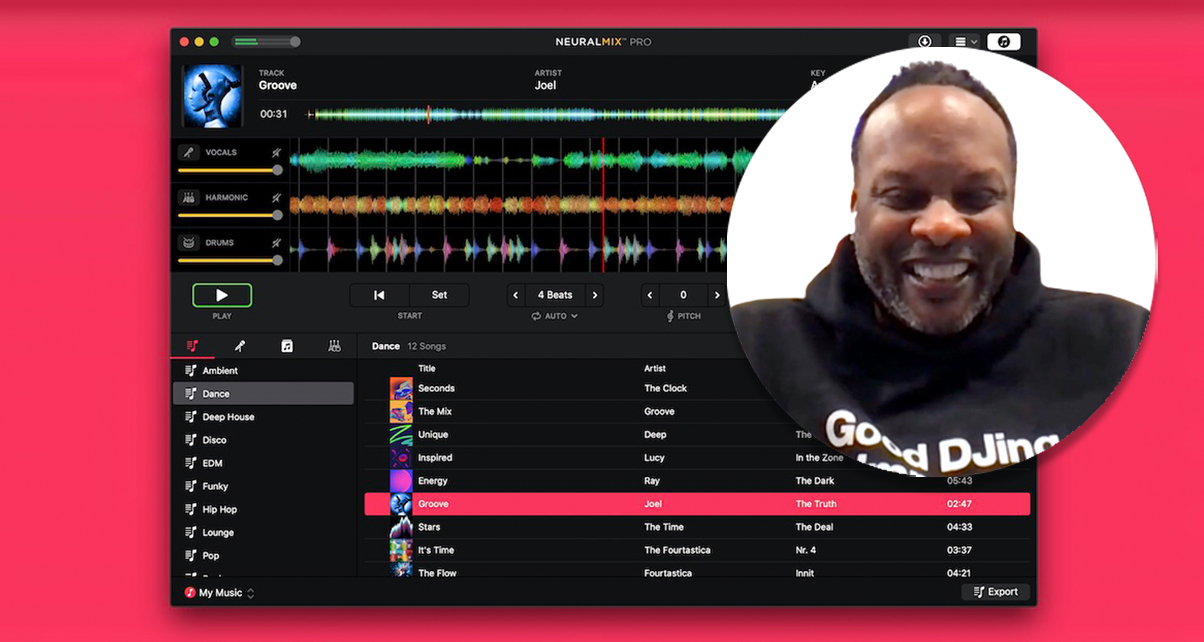This screenshot has height=642, width=1204.
Task: Click the Export button
Action: click(995, 591)
